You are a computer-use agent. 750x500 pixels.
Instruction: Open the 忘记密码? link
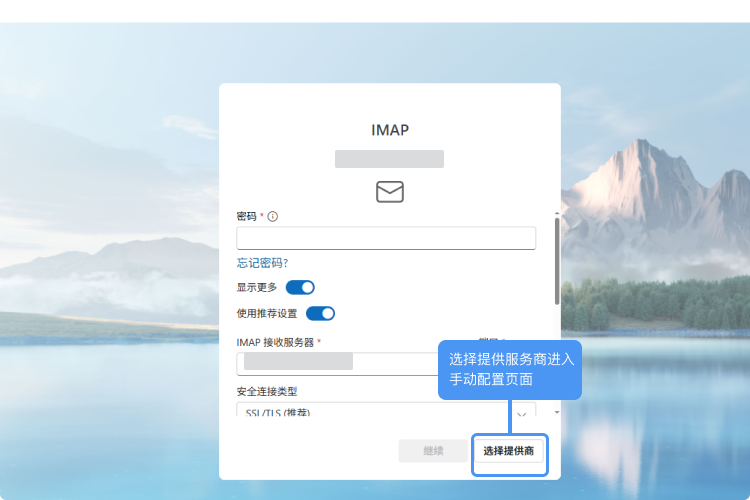pos(262,263)
